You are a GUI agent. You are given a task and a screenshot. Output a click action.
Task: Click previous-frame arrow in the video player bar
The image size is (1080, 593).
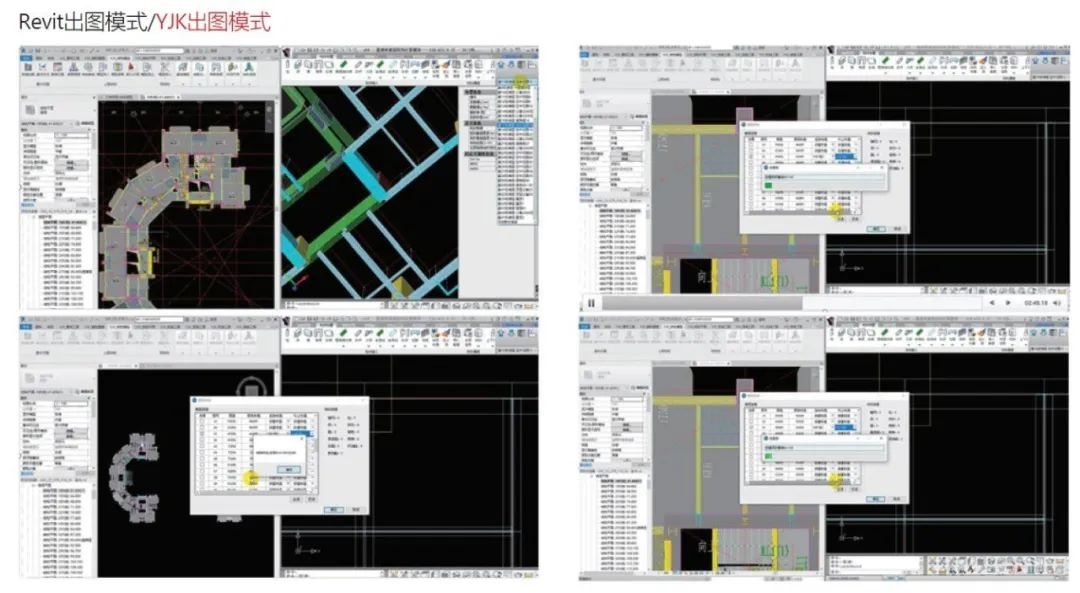[x=990, y=302]
